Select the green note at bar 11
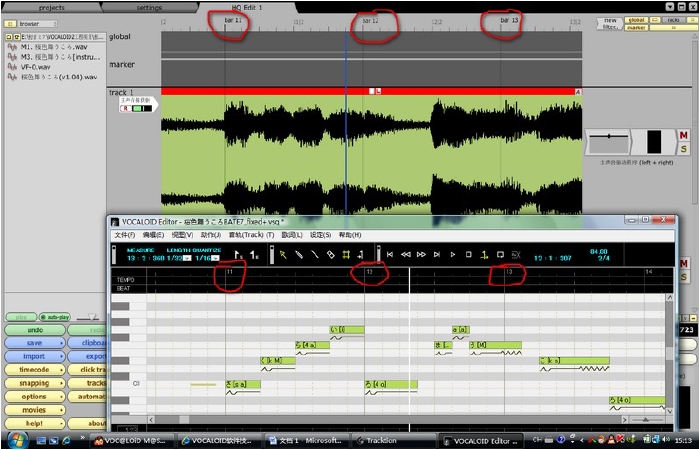 coord(243,384)
